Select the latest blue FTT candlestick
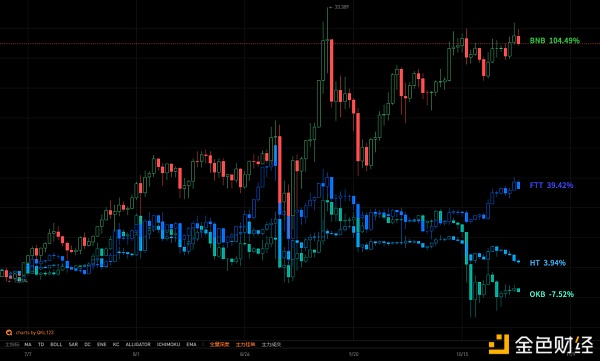Image resolution: width=600 pixels, height=361 pixels. point(518,185)
